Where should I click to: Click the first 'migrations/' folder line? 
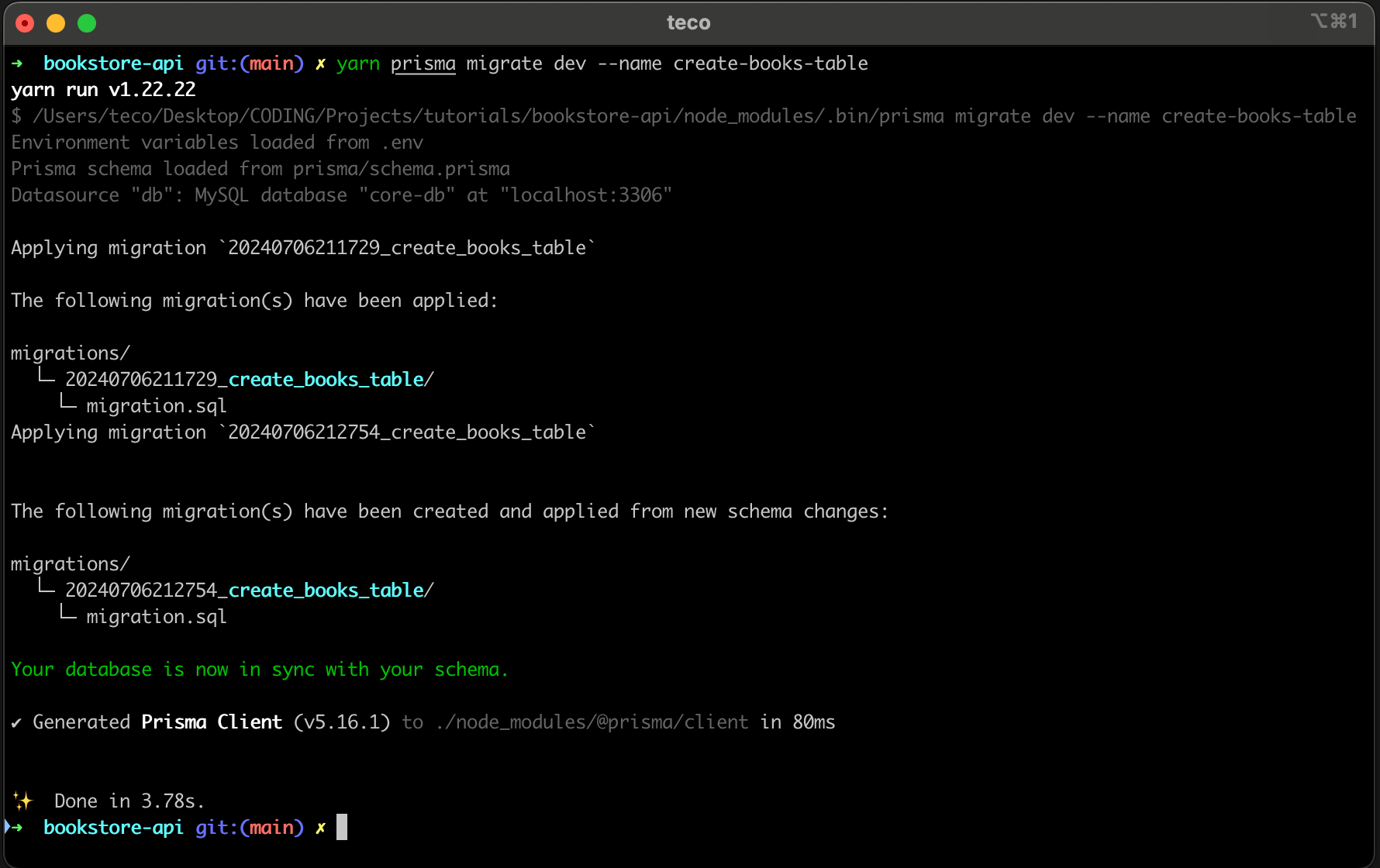point(71,353)
